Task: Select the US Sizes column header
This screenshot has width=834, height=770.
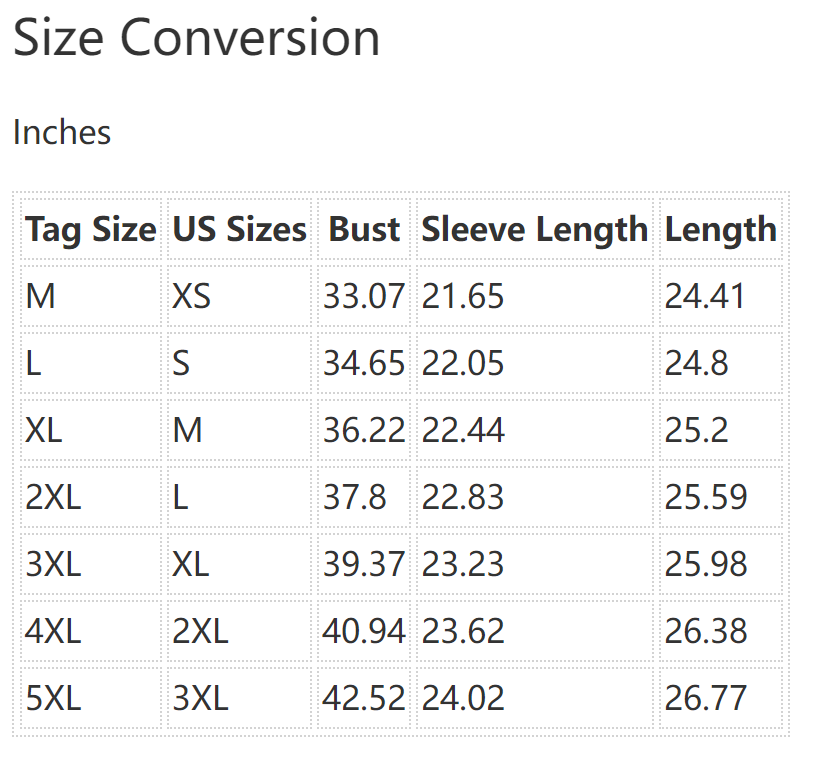Action: pyautogui.click(x=240, y=230)
